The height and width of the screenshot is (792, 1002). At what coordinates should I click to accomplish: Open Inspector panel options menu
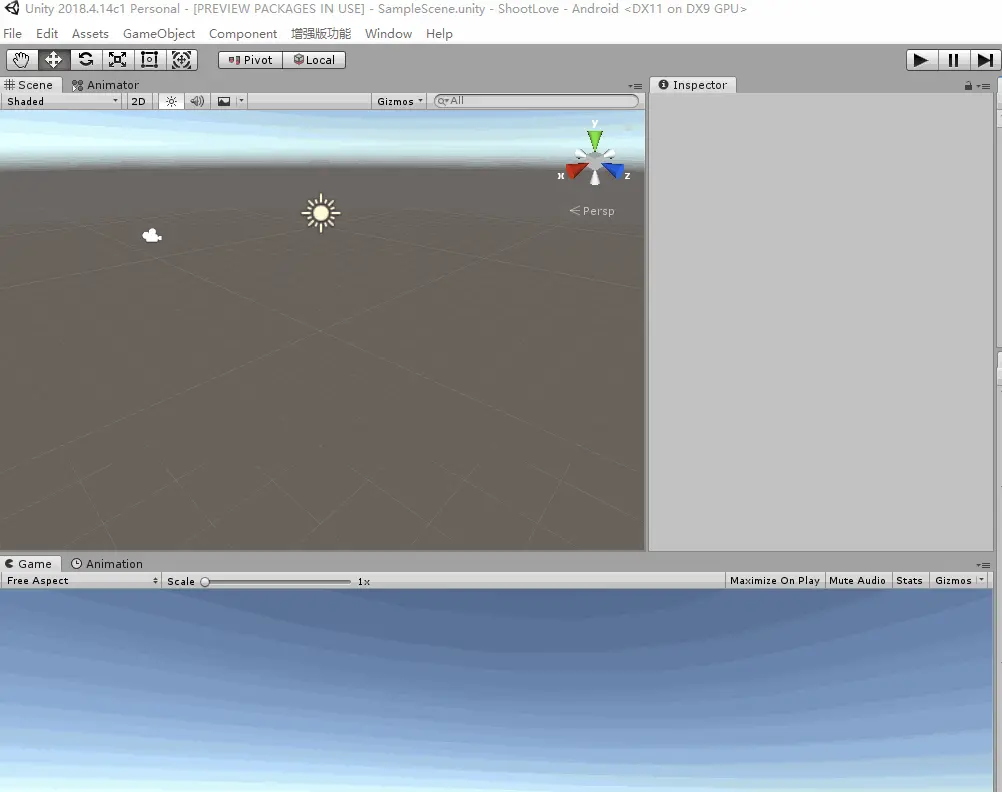[983, 86]
